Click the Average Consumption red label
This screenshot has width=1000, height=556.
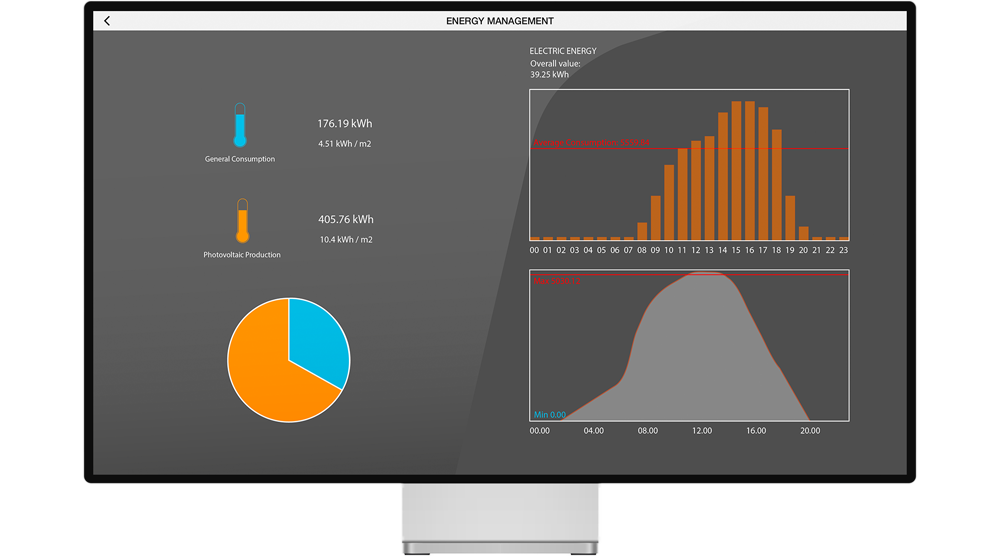591,143
